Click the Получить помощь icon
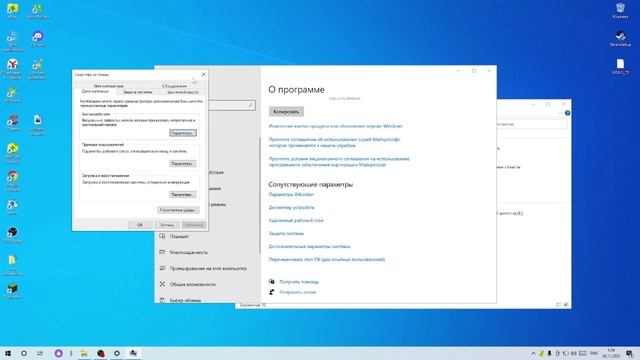 [272, 282]
